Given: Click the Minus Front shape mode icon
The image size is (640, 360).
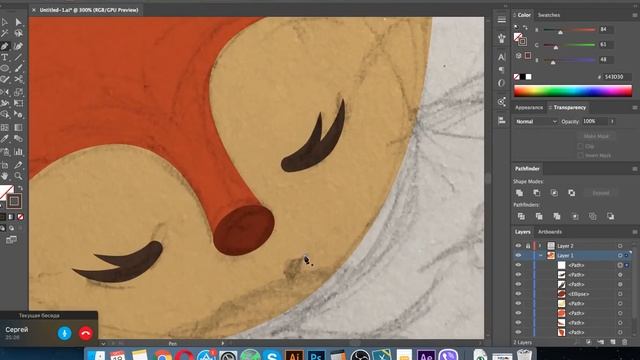Looking at the screenshot, I should [537, 193].
